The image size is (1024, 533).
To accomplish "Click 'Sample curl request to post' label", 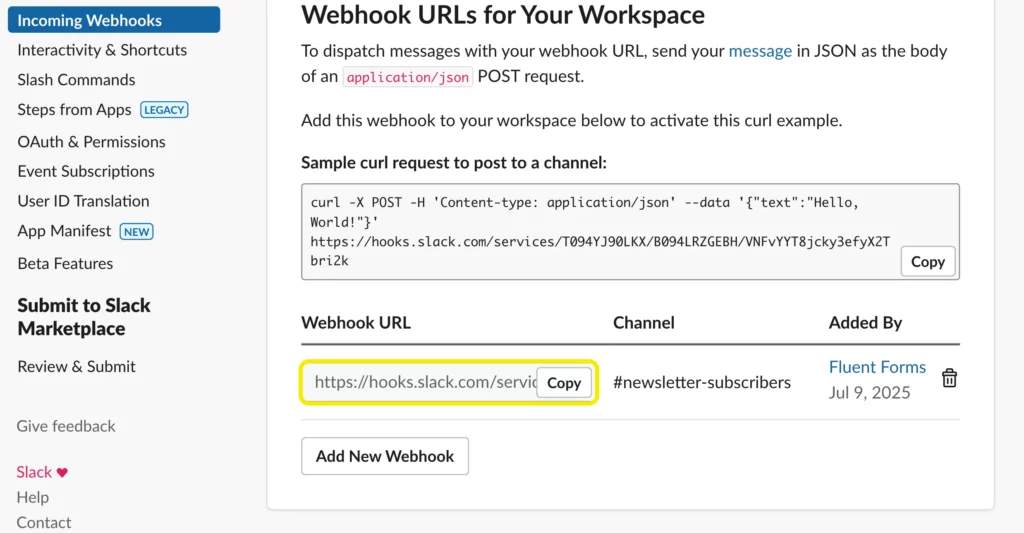I will click(x=454, y=163).
